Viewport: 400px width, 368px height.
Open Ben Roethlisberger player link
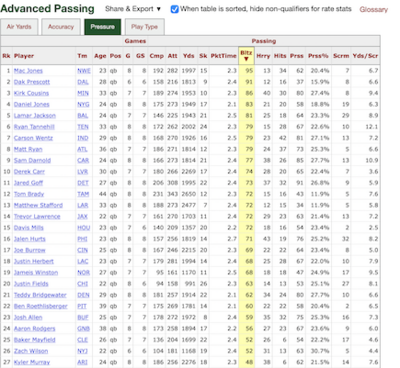coord(41,306)
